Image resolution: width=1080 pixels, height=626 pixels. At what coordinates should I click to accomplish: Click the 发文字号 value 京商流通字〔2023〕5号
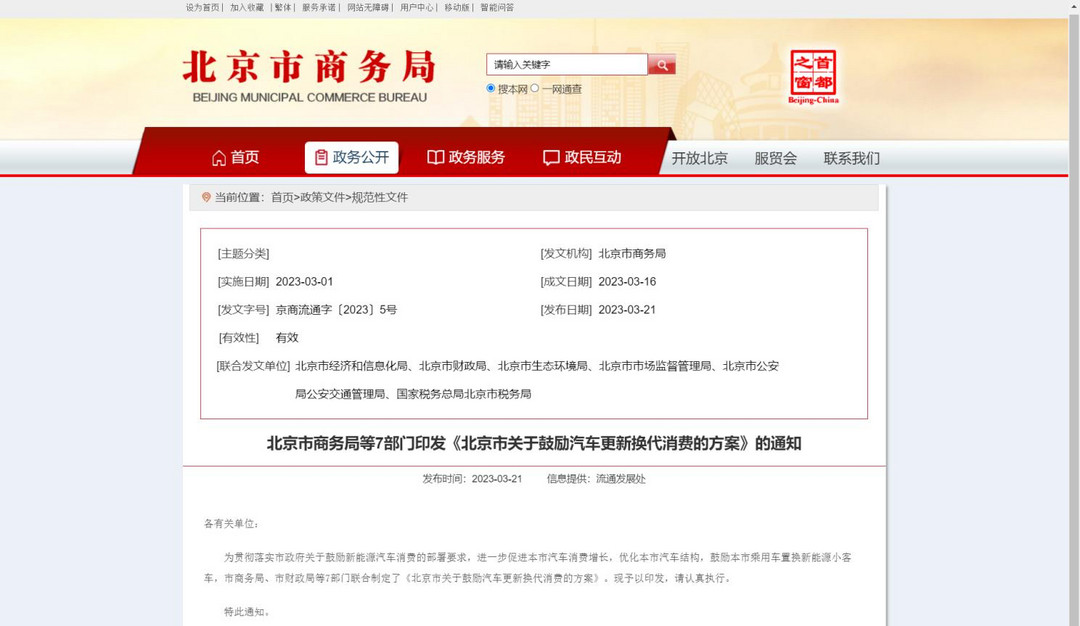pos(336,310)
